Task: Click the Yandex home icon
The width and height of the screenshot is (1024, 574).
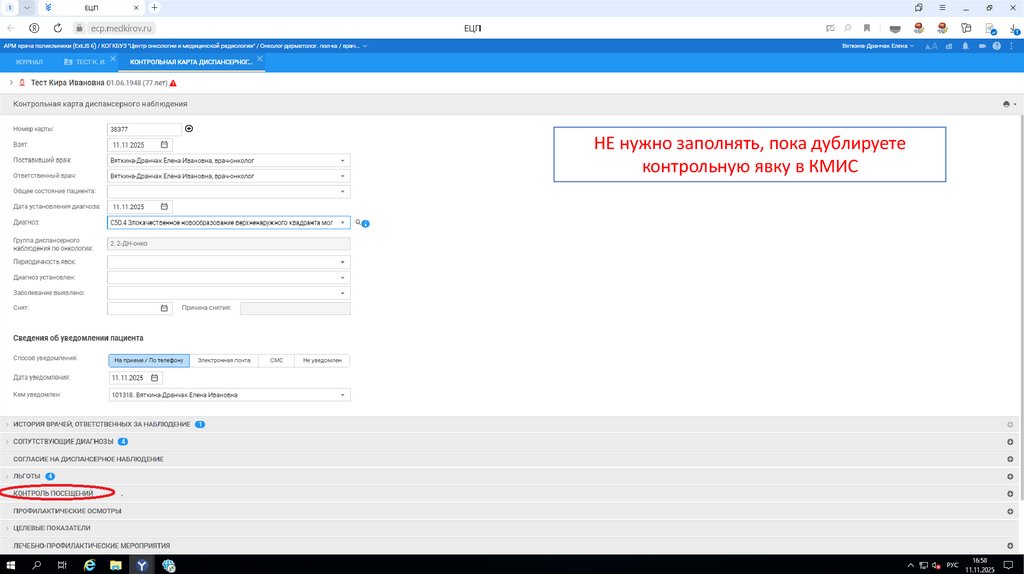Action: 34,28
